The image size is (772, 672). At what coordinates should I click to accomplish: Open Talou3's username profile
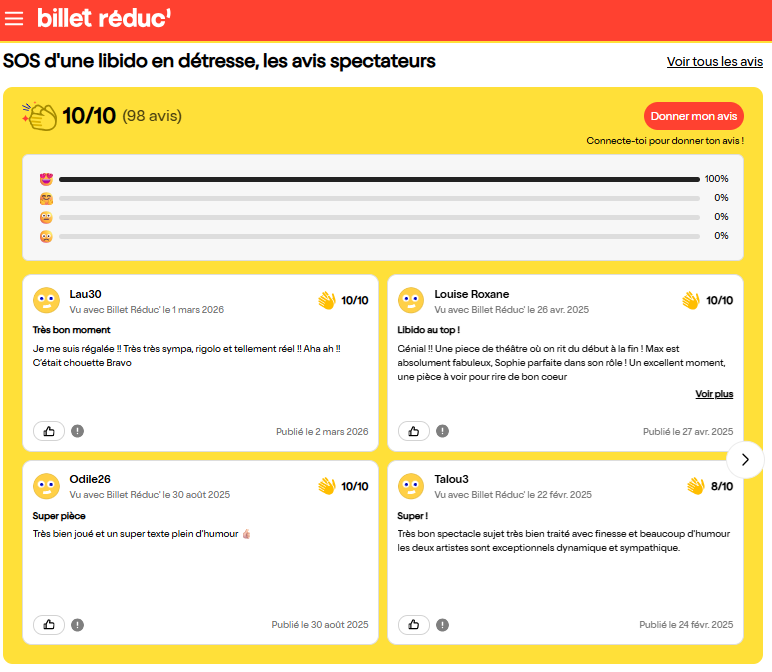pyautogui.click(x=451, y=479)
